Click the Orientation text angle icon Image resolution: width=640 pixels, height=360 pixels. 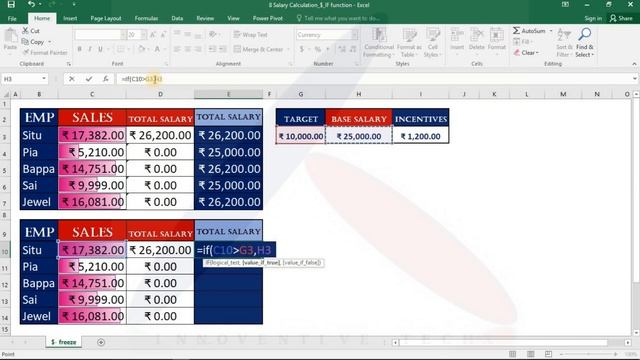point(212,35)
